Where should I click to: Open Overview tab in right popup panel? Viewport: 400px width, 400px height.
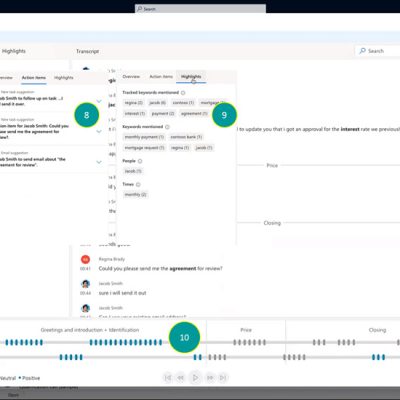[x=131, y=77]
